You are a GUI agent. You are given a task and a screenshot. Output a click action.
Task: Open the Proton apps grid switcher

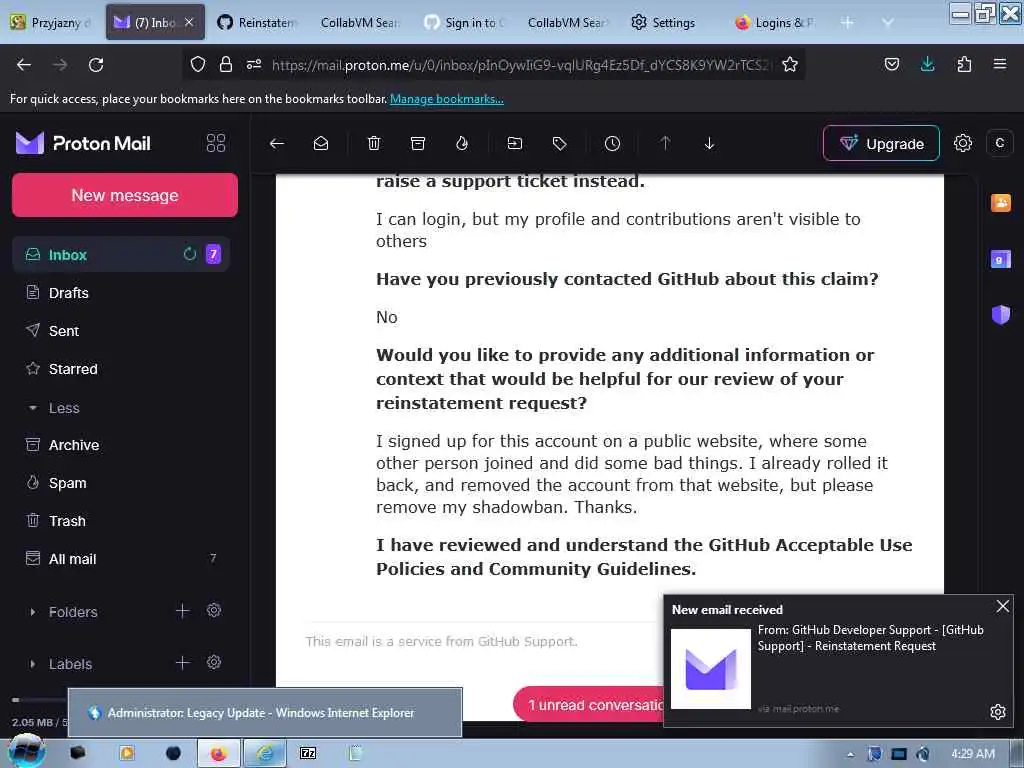(216, 143)
